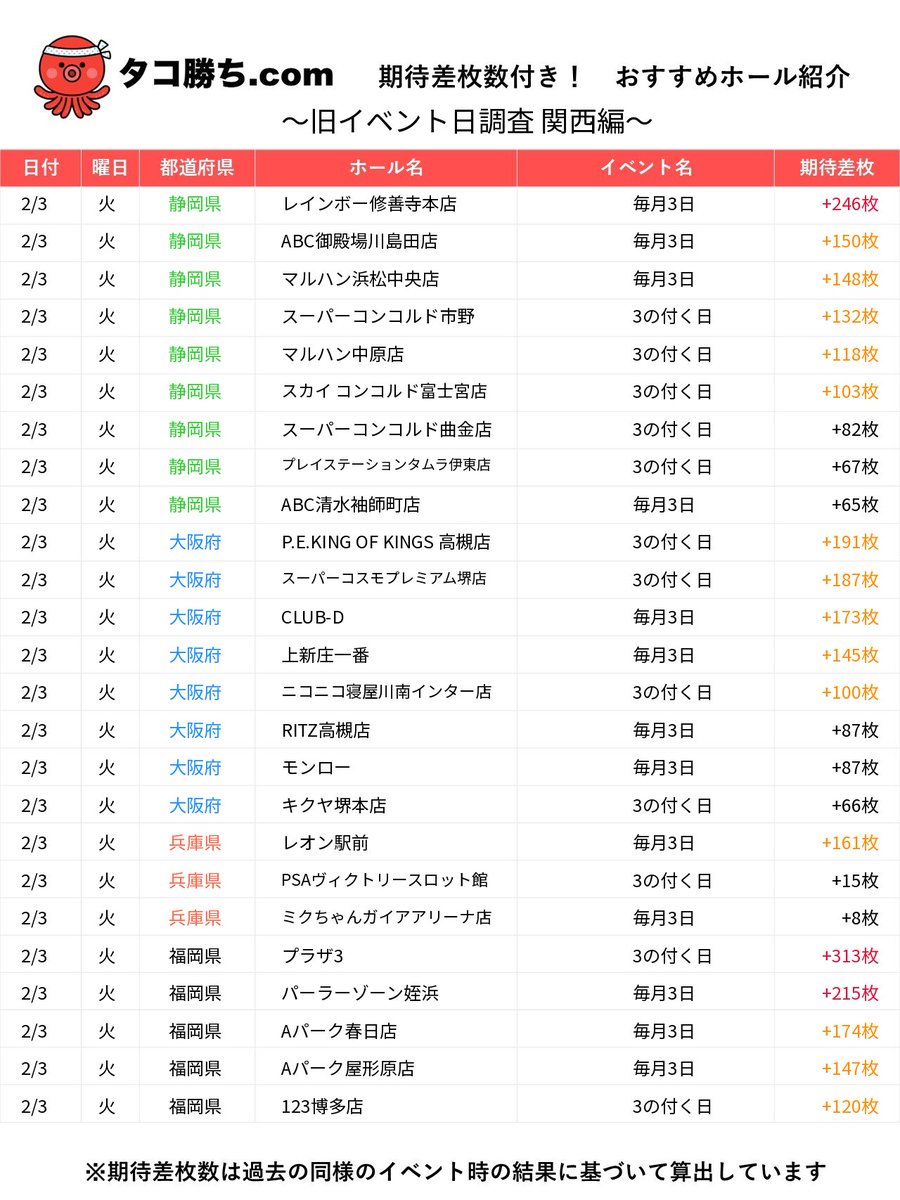This screenshot has height=1200, width=900.
Task: Click the red octopus mascot logo
Action: 72,77
